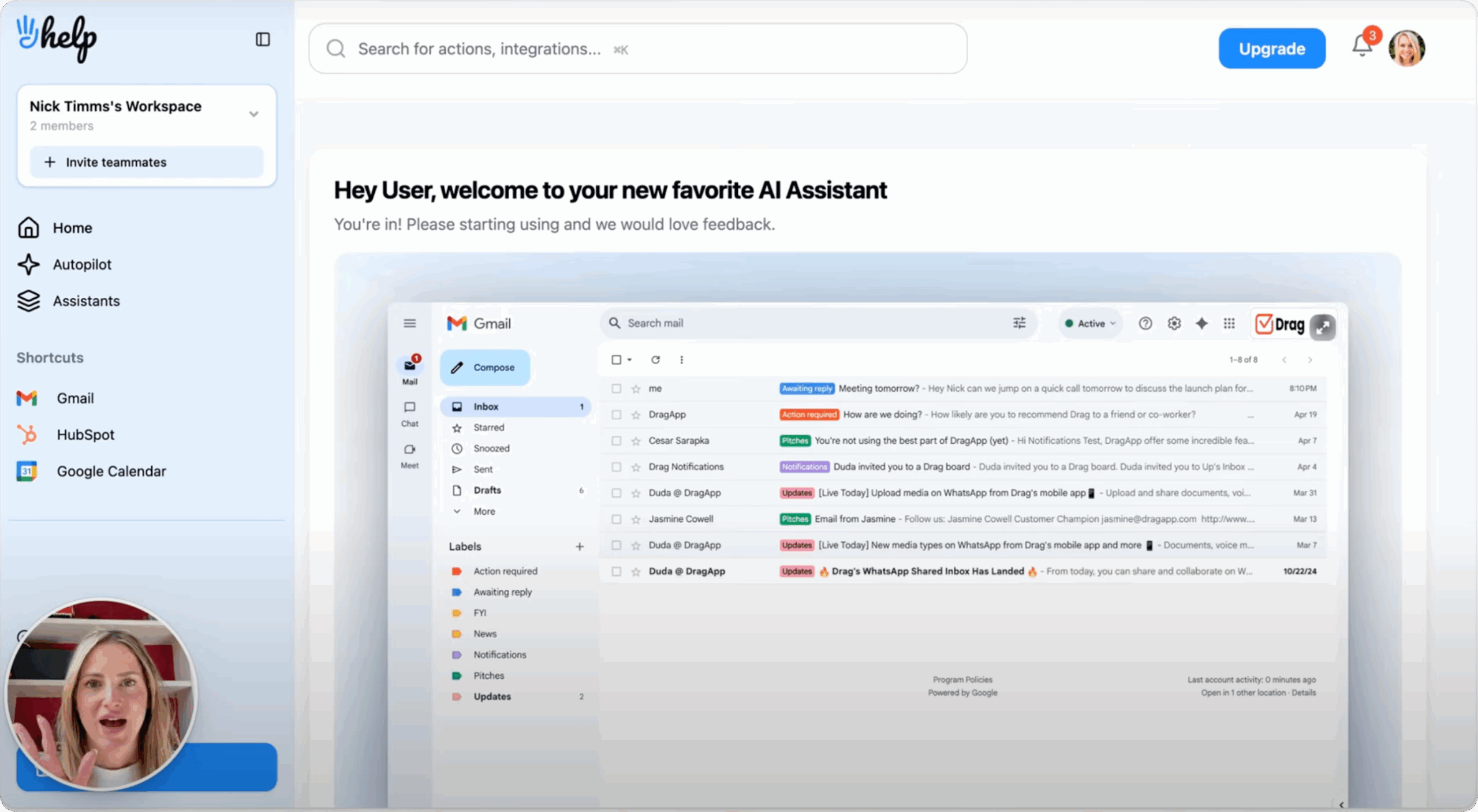This screenshot has height=812, width=1478.
Task: Star the Jasmine Cowell email
Action: (x=636, y=519)
